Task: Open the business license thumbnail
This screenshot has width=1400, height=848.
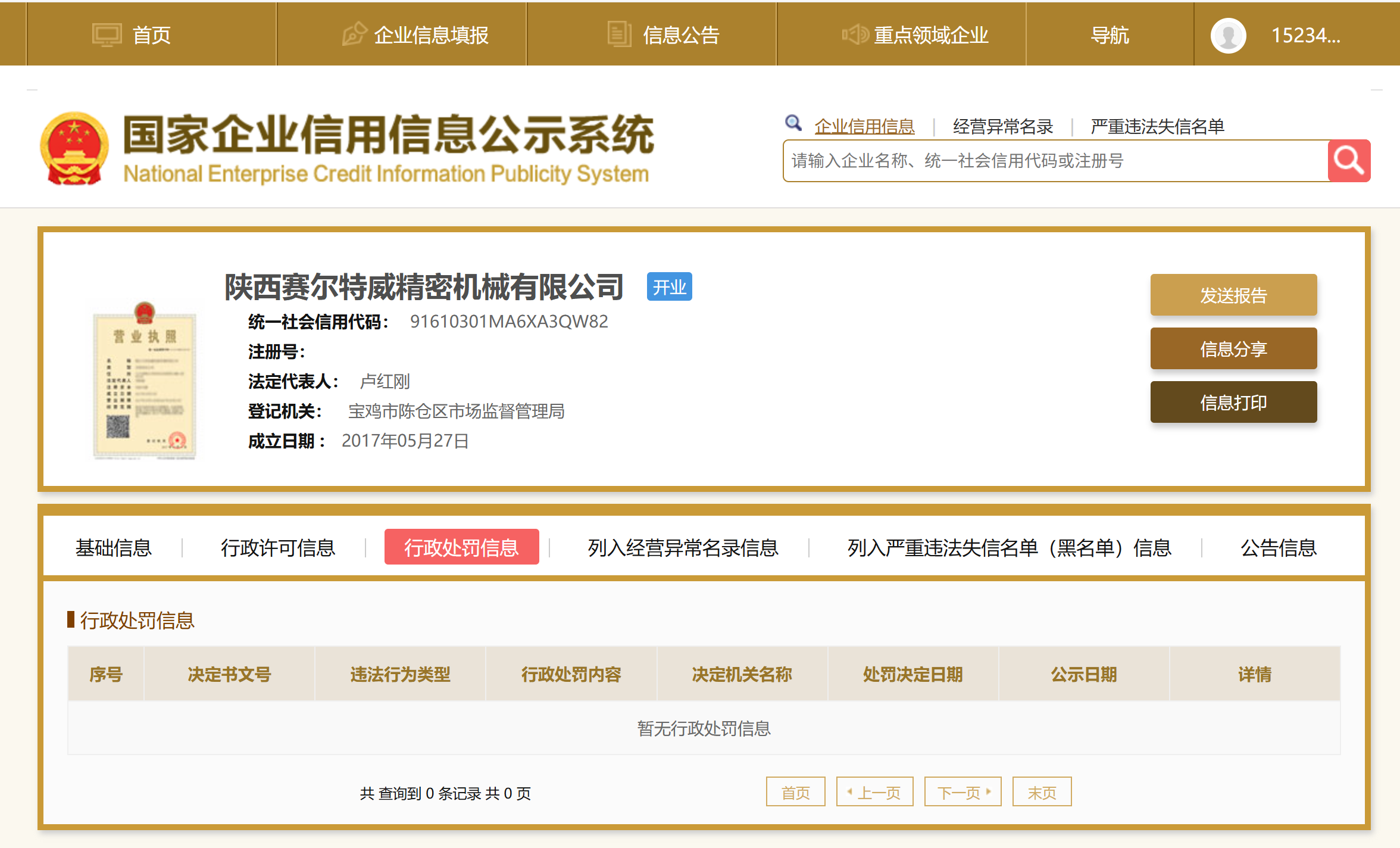Action: [x=145, y=381]
